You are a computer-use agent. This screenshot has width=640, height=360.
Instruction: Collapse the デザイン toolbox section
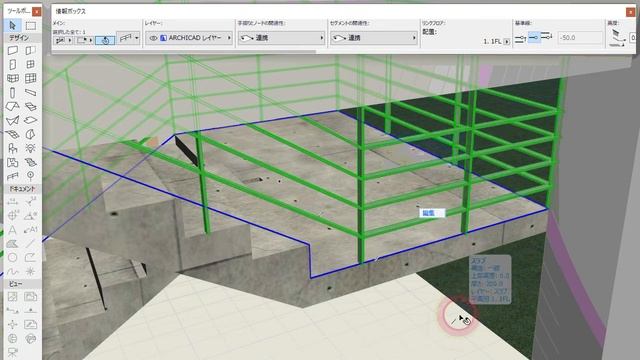(x=19, y=38)
